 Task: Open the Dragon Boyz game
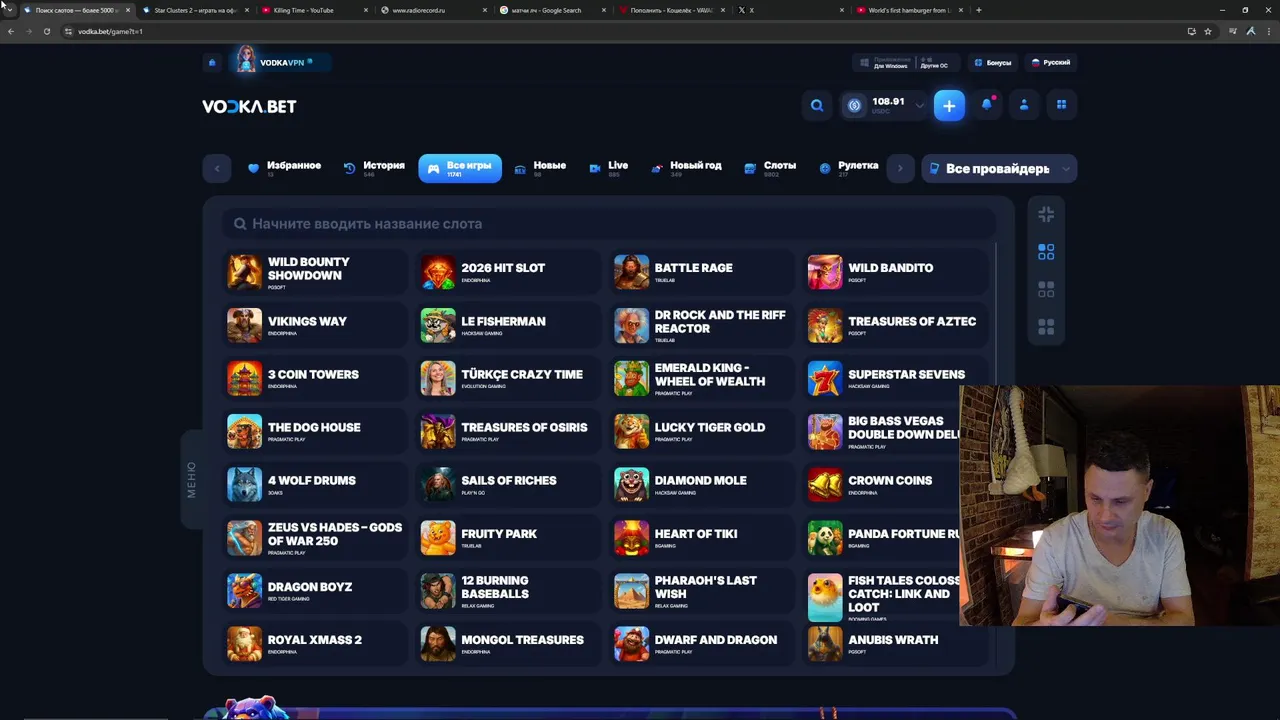pyautogui.click(x=313, y=591)
